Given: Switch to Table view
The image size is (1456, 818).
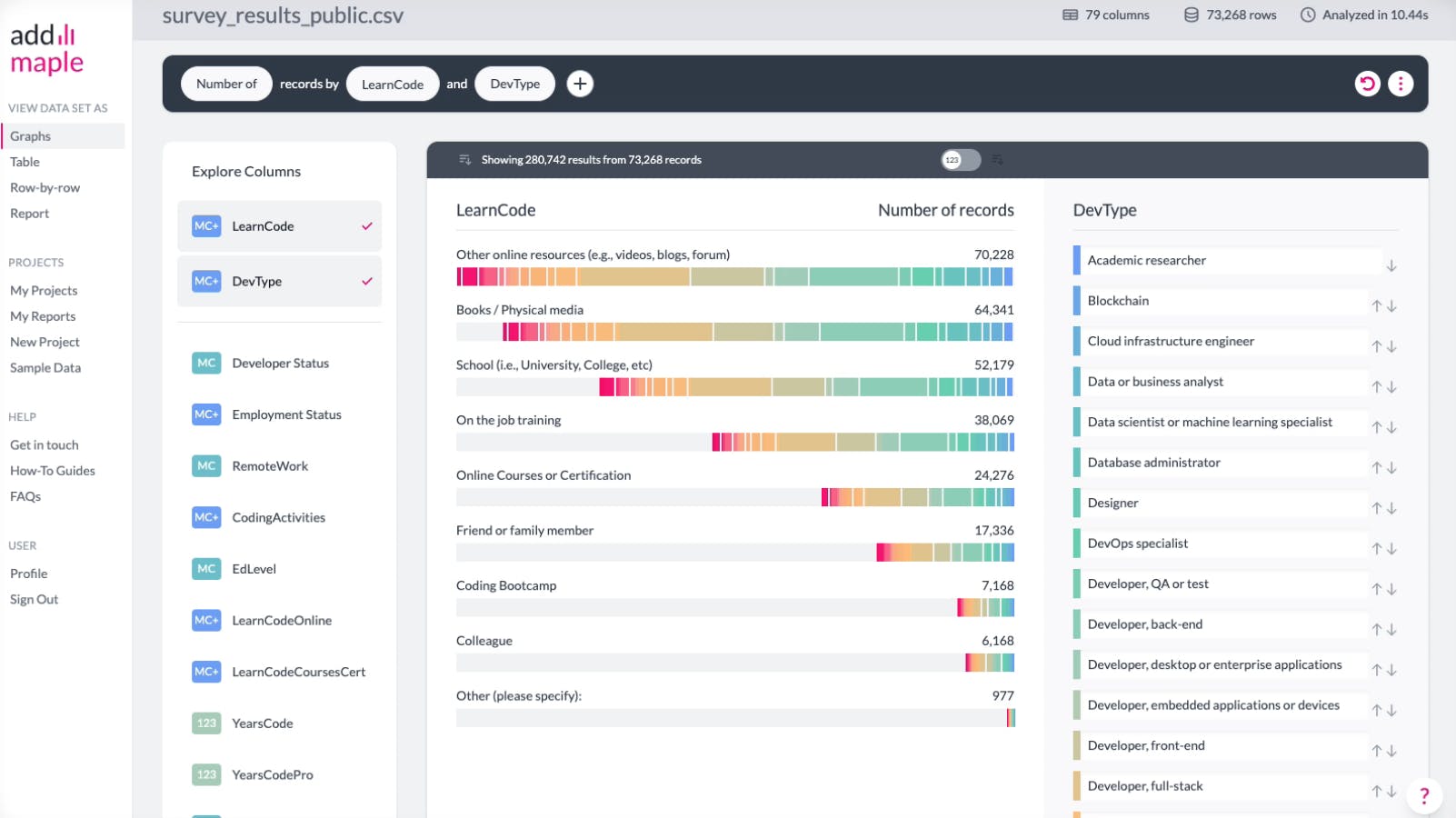Looking at the screenshot, I should click(25, 162).
